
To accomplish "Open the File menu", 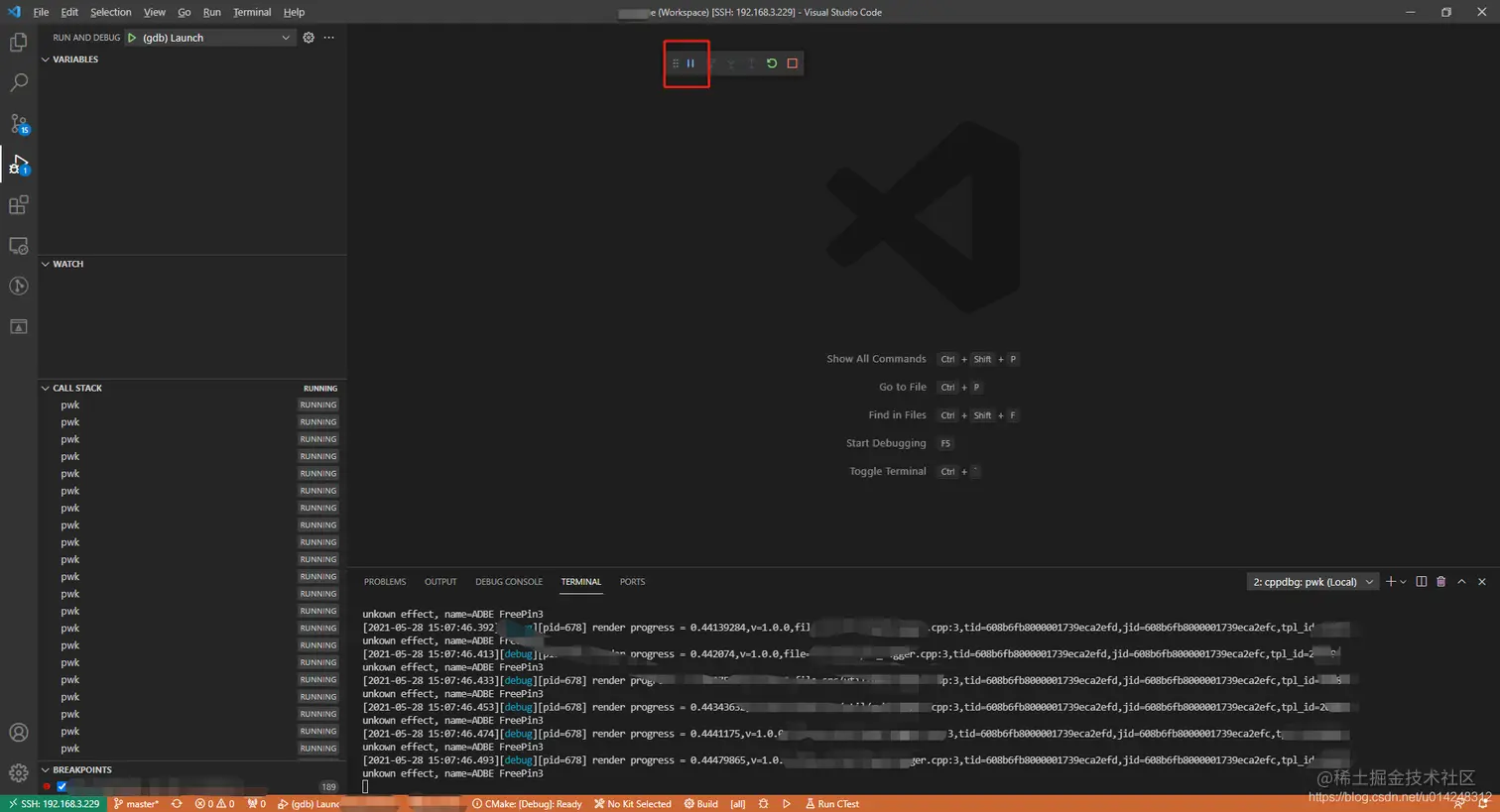I will [x=41, y=12].
